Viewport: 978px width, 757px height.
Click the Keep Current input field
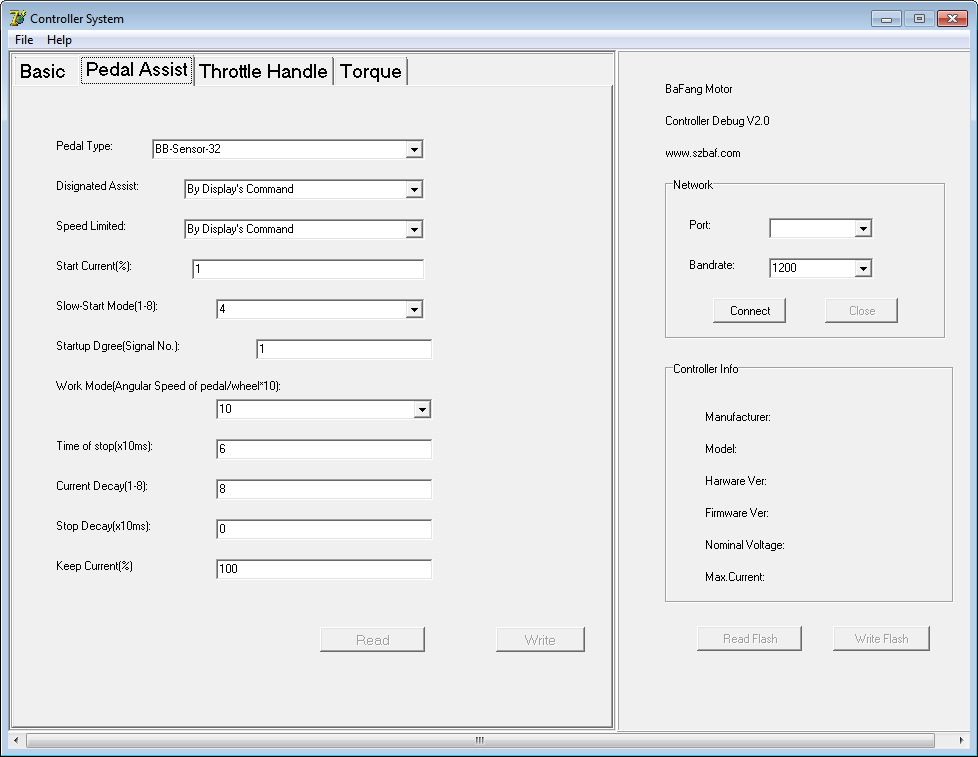coord(324,569)
